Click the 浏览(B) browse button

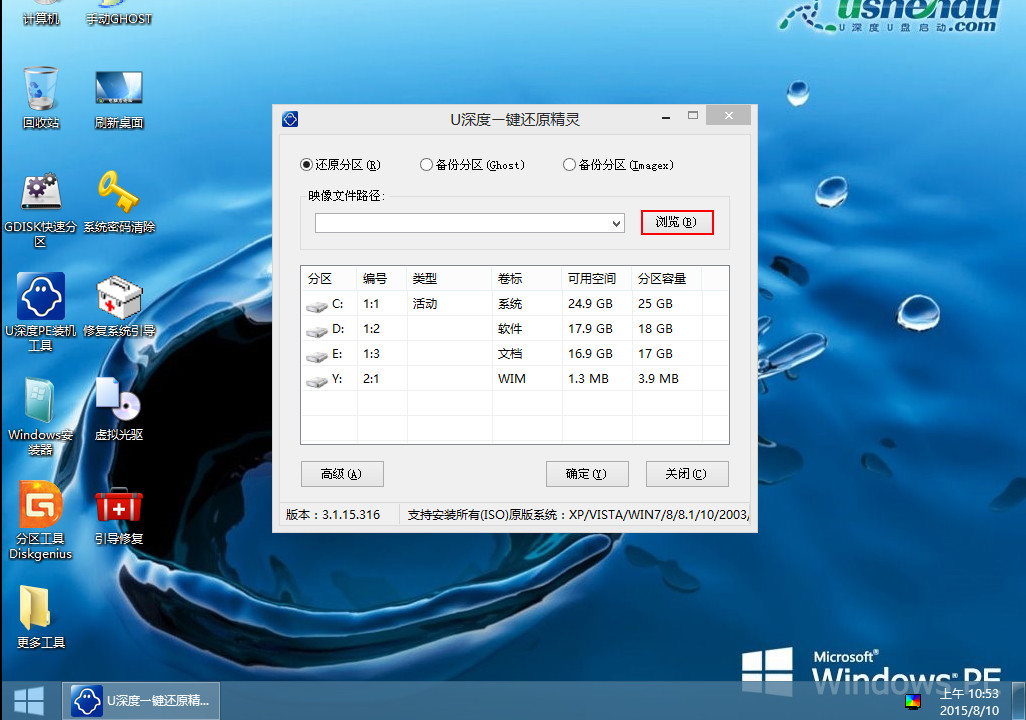click(677, 223)
